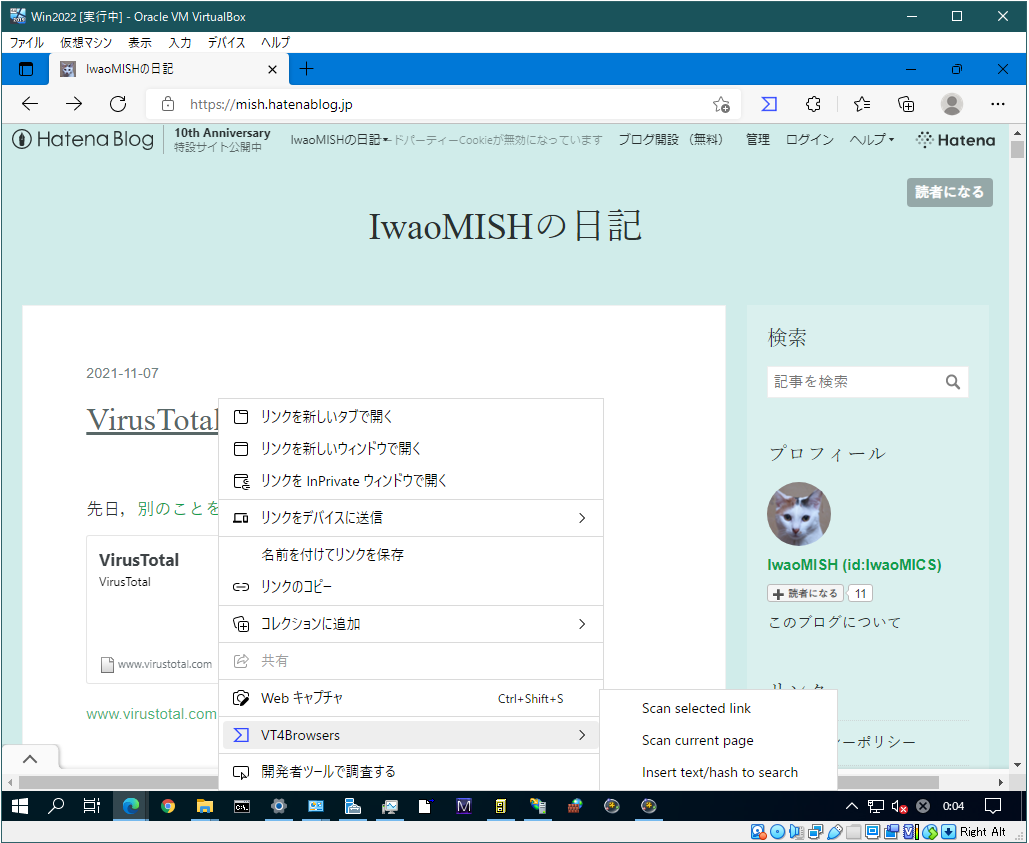Expand リンクをデバイスに送信 submenu
Viewport: 1029px width, 843px height.
pyautogui.click(x=411, y=518)
